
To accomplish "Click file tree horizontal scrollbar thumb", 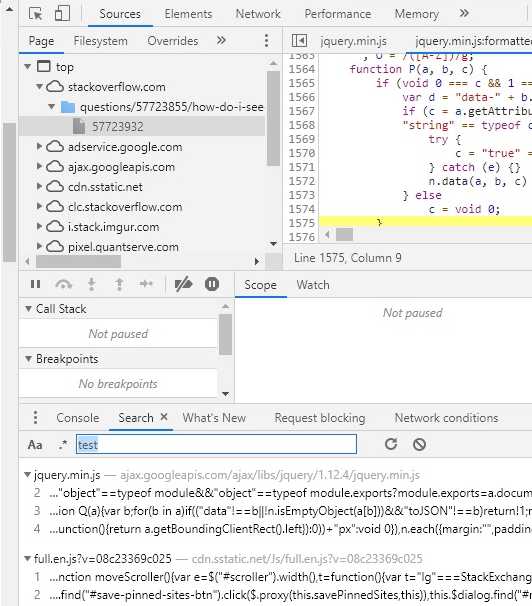I will click(x=78, y=262).
